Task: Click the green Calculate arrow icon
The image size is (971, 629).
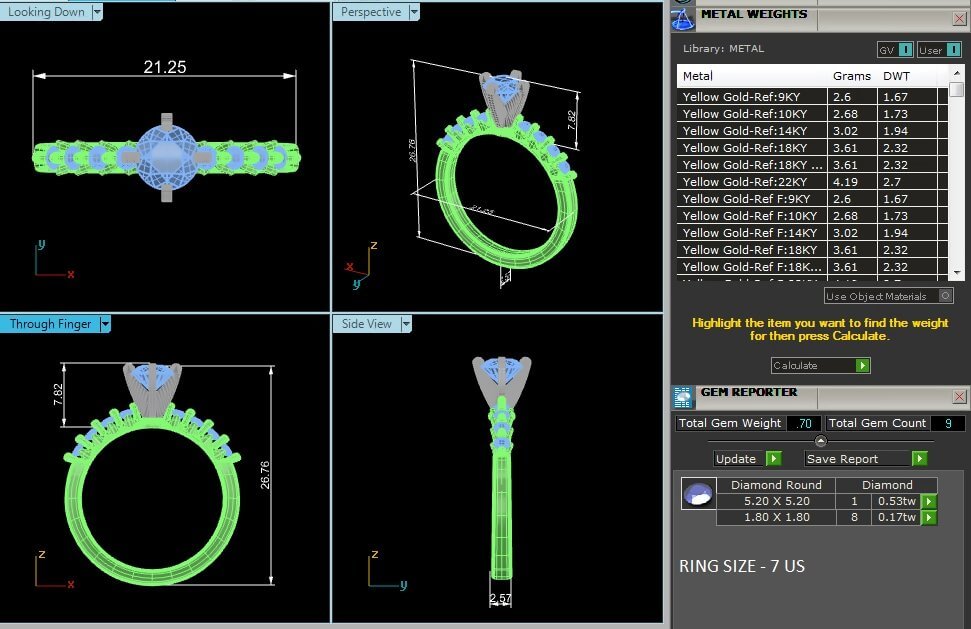Action: [x=862, y=366]
